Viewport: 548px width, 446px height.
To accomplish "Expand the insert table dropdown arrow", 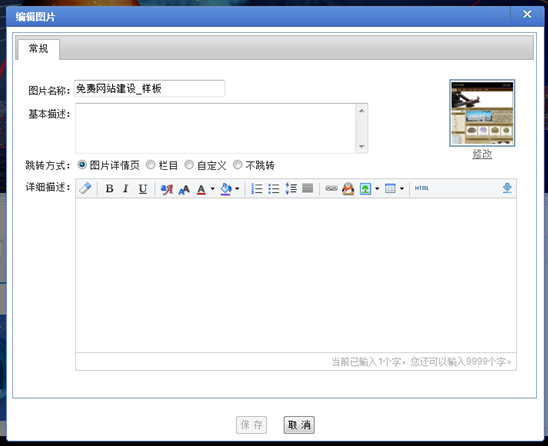I will pos(402,189).
